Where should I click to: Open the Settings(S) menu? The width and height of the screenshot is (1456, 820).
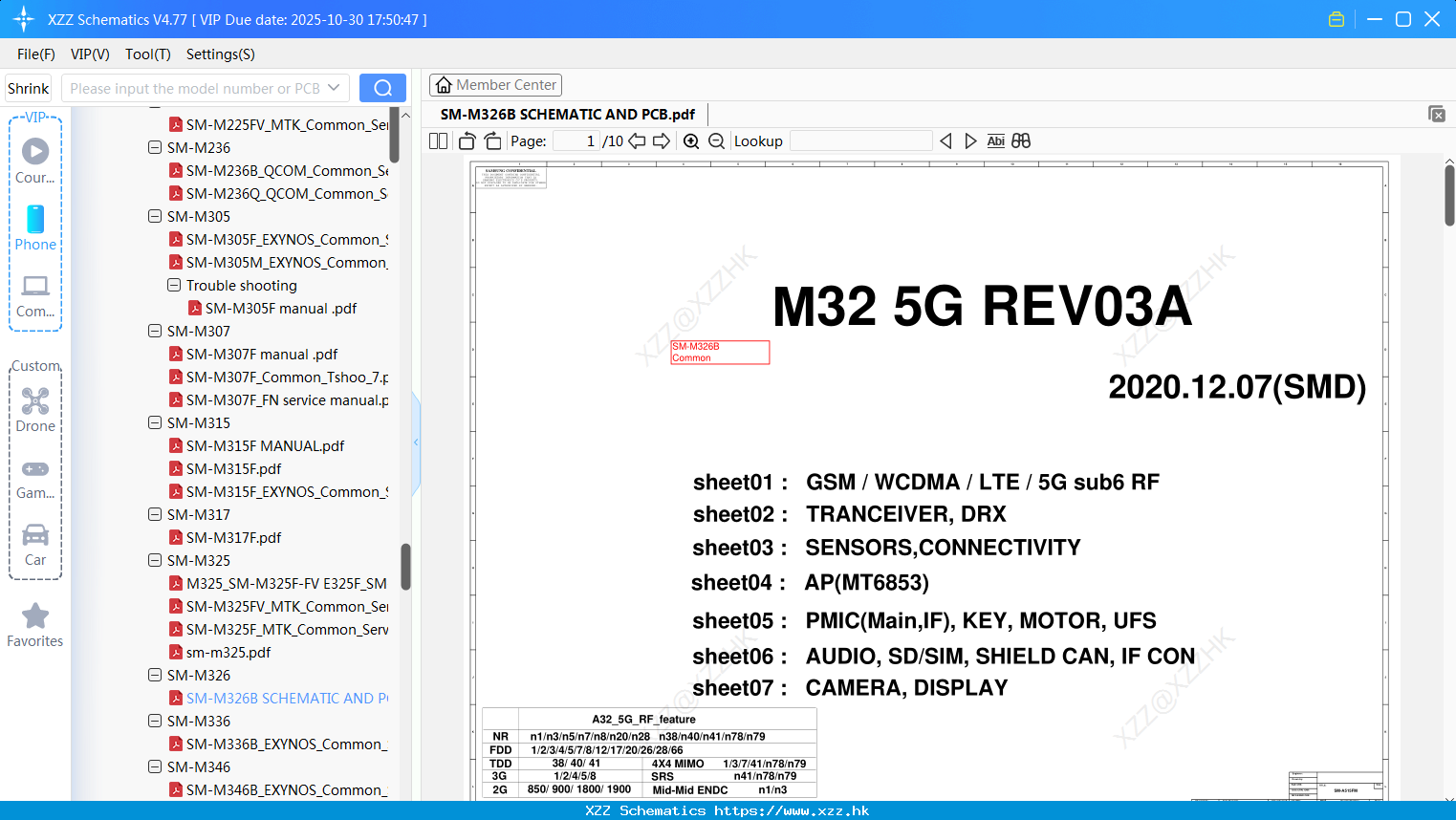(221, 54)
